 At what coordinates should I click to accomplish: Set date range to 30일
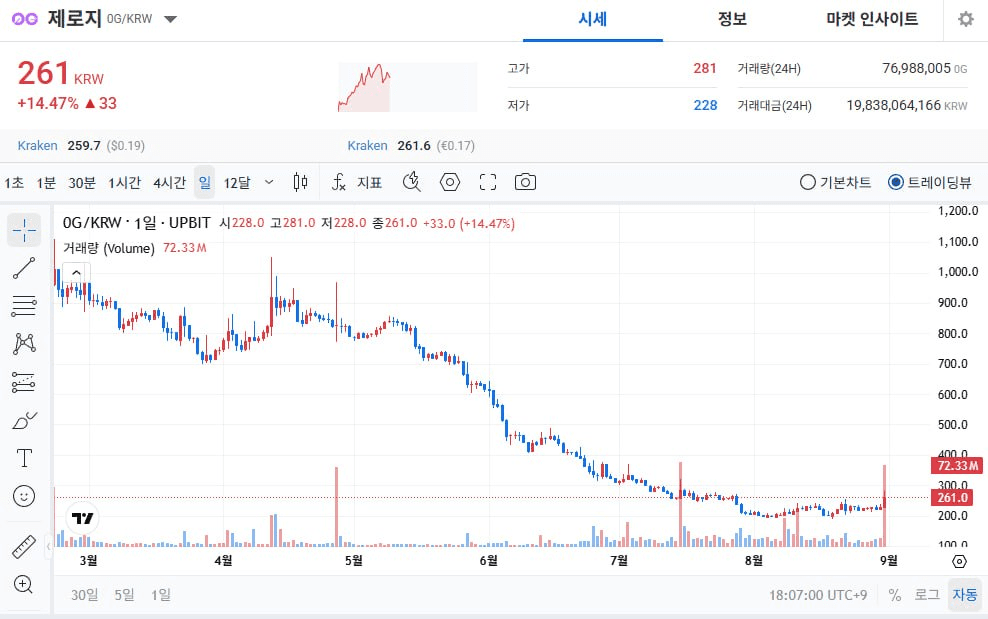pos(84,594)
